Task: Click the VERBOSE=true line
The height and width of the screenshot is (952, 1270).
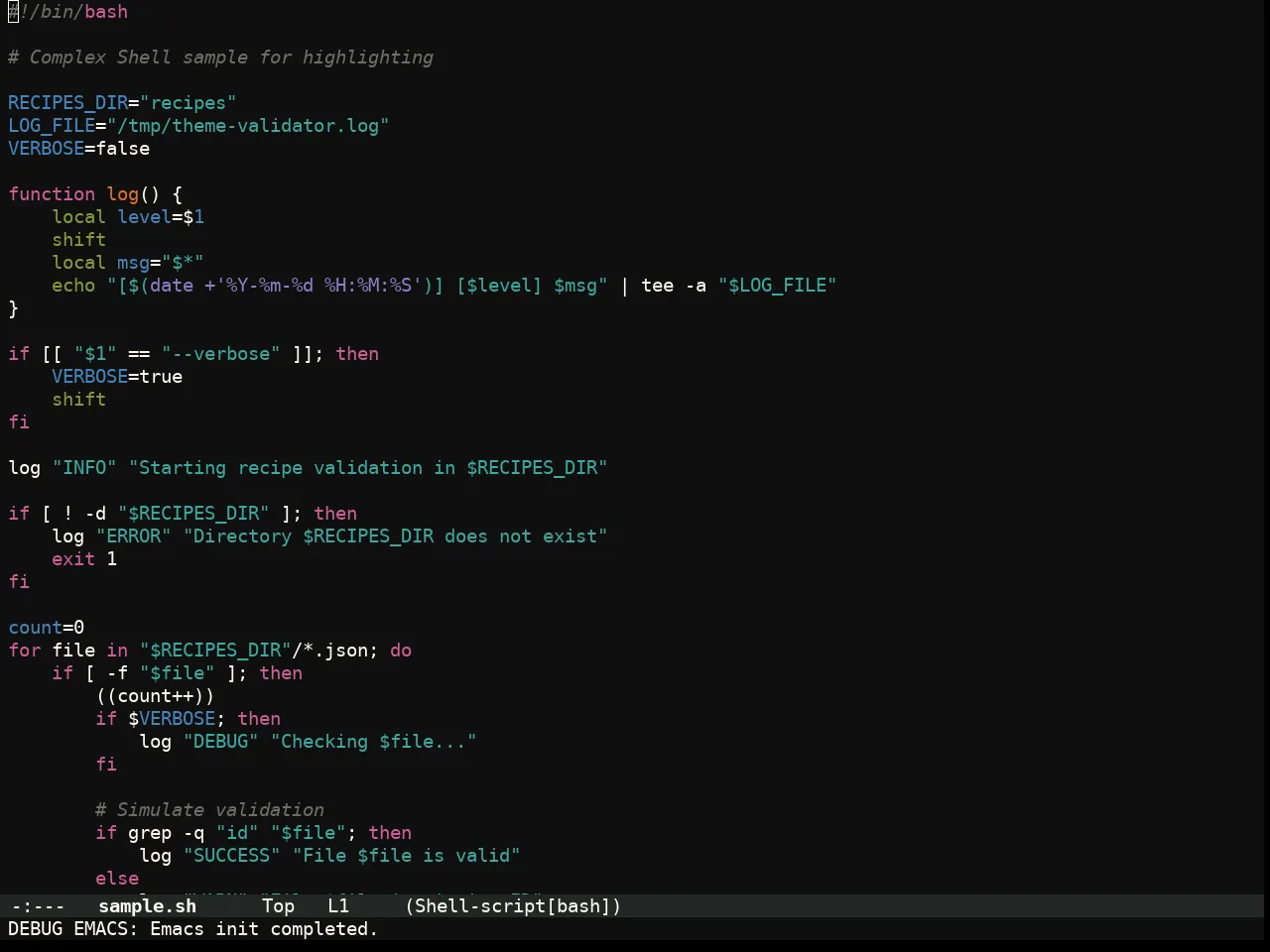Action: (117, 377)
